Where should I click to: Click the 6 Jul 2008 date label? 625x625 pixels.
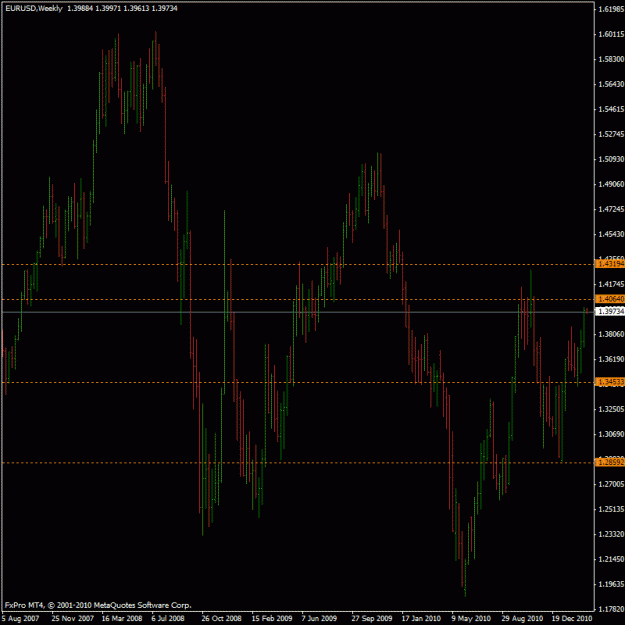click(x=168, y=618)
